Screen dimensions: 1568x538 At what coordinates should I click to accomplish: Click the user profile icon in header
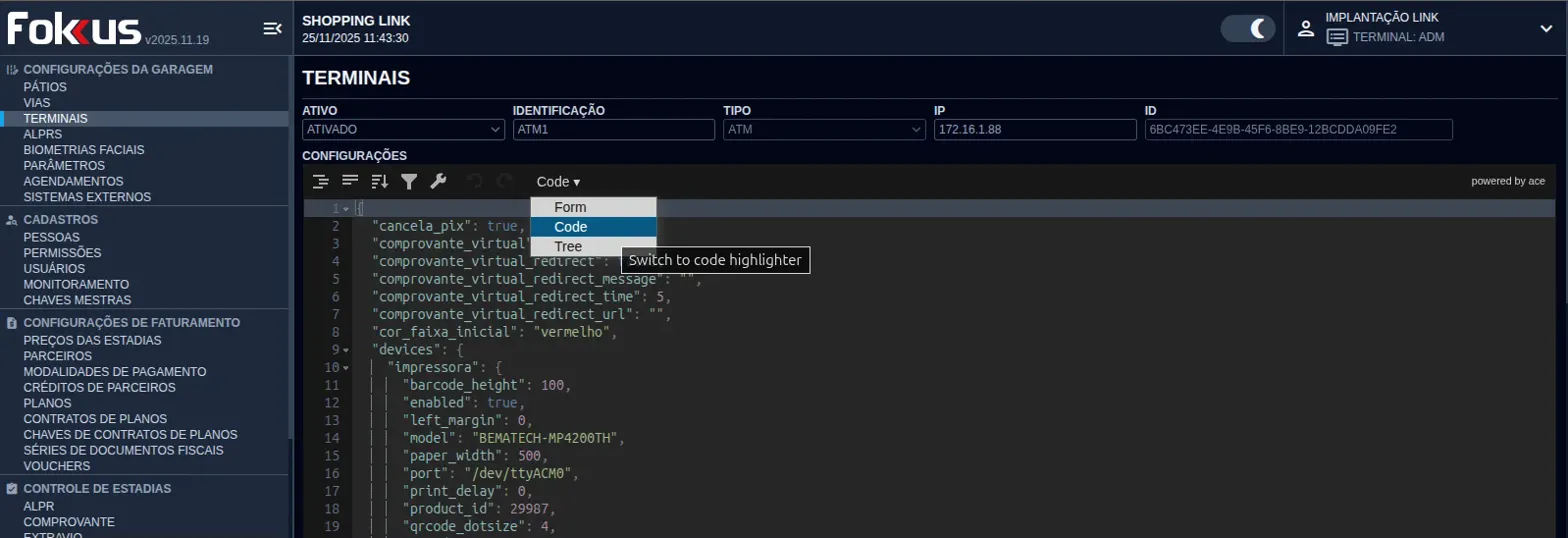pos(1305,29)
